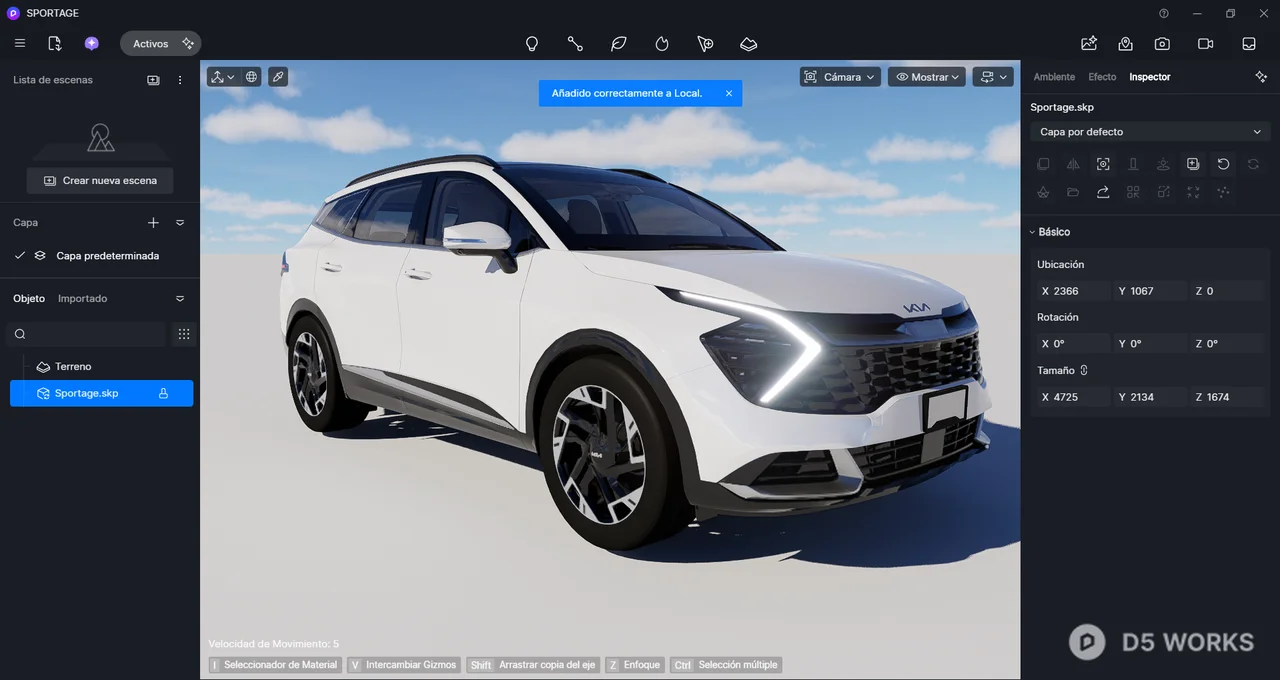Select the leaf vegetation tool
The width and height of the screenshot is (1280, 680).
[x=618, y=44]
